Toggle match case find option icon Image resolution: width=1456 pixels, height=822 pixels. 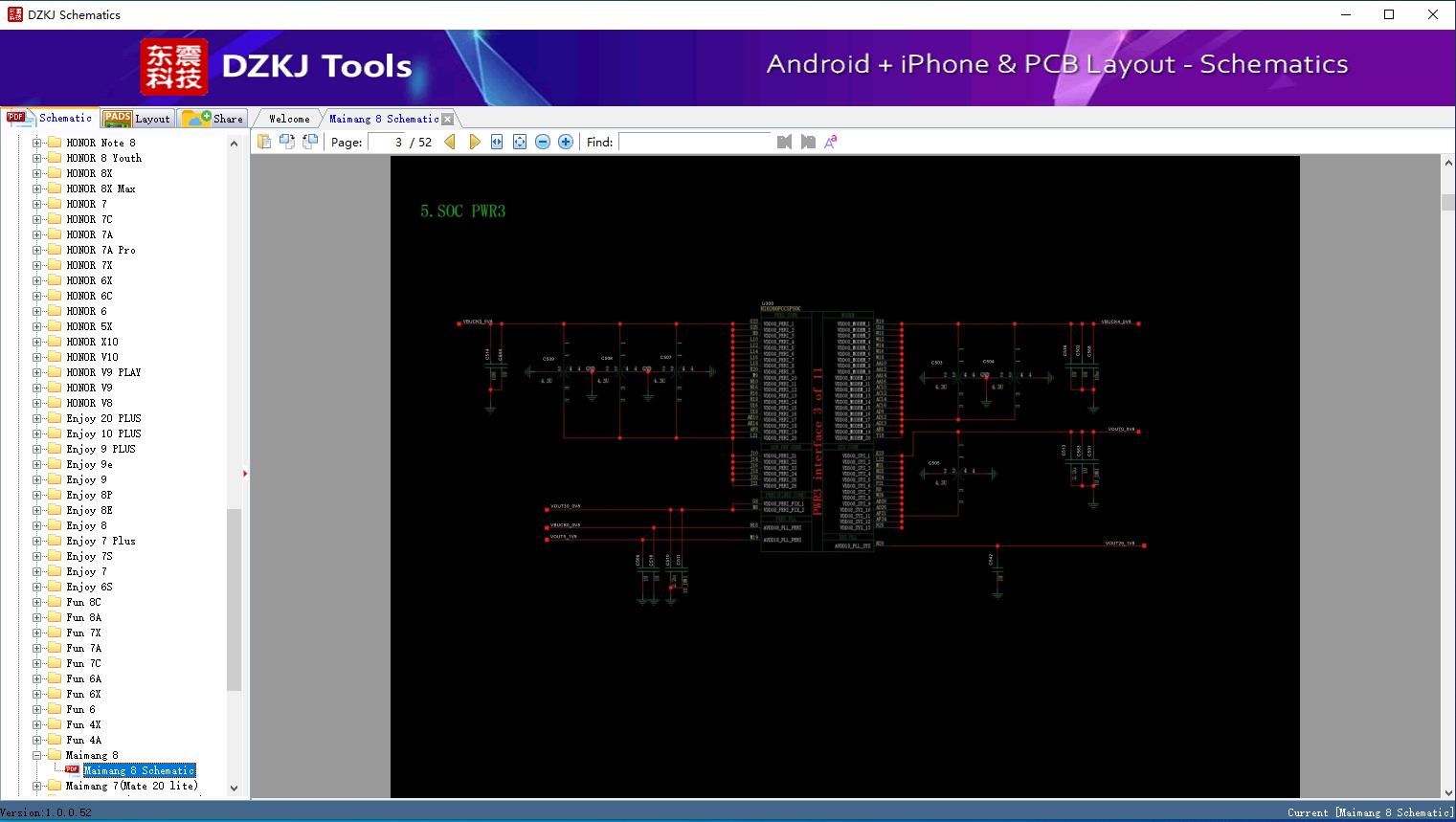(831, 142)
